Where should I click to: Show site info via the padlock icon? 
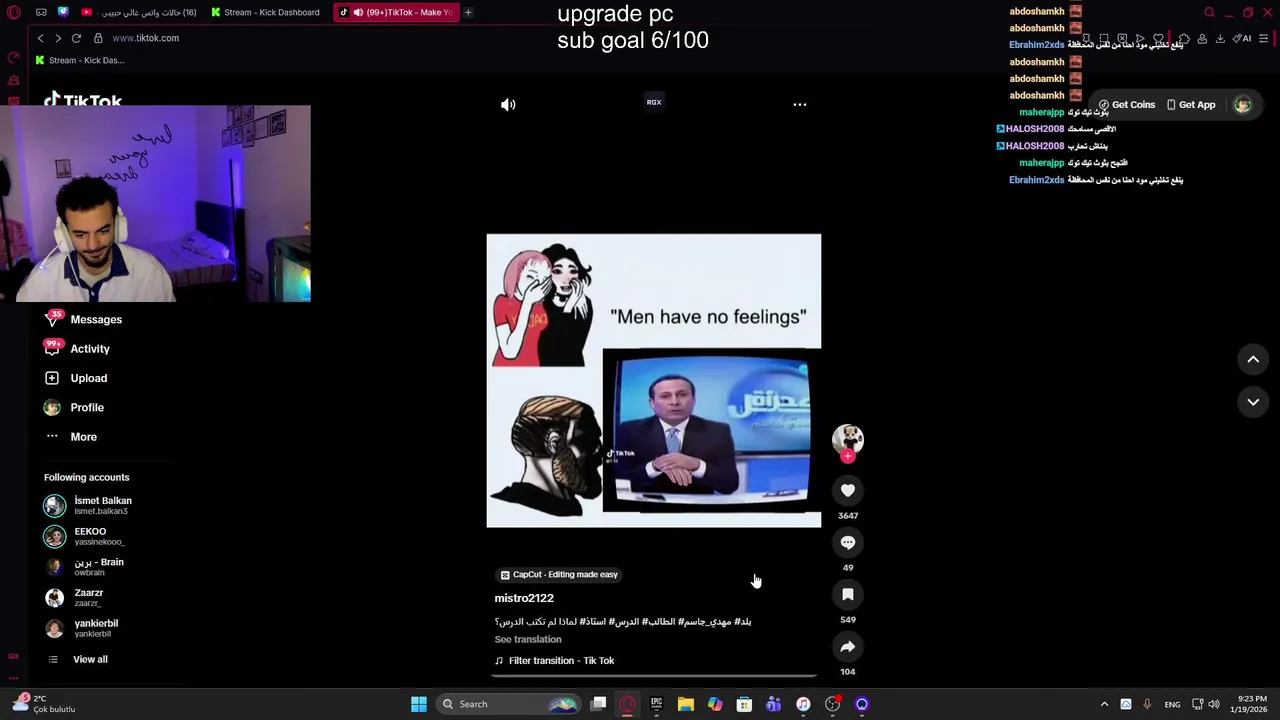click(98, 38)
